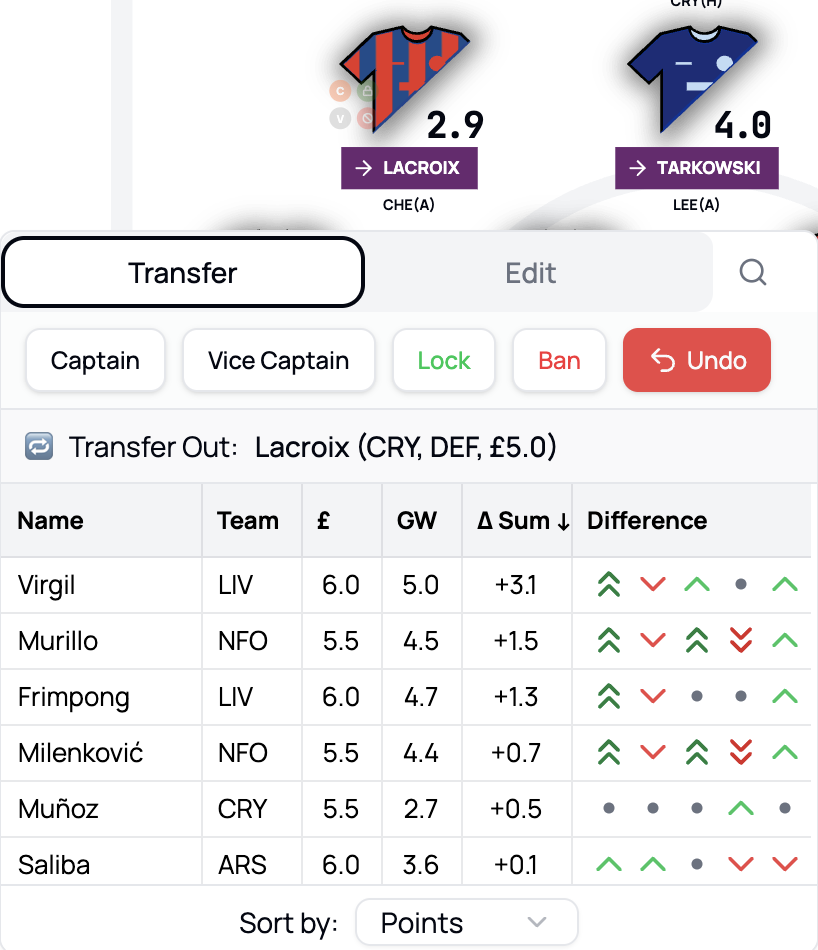Open the Sort by Points dropdown

[466, 922]
